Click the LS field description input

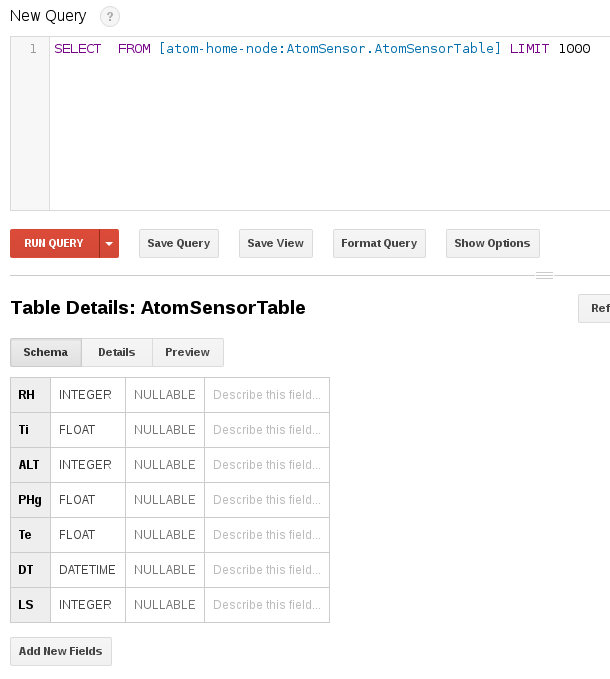[266, 605]
